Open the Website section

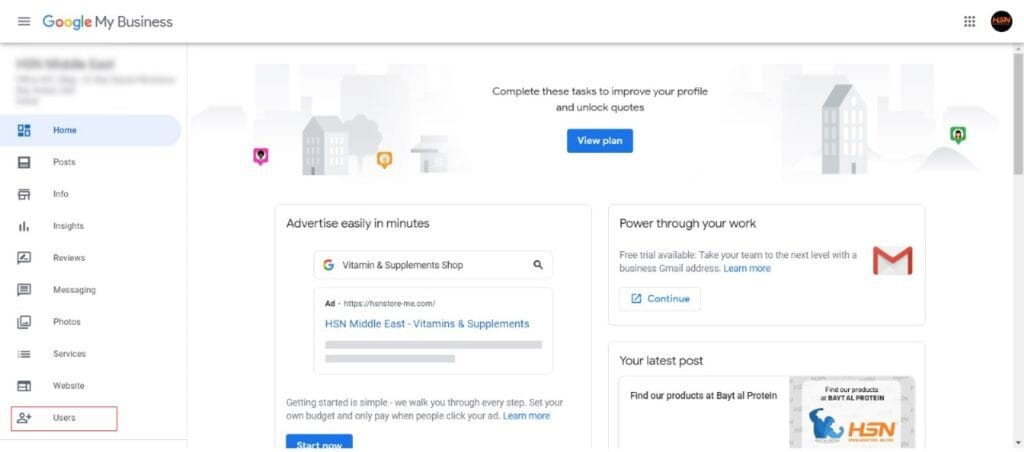(x=68, y=386)
